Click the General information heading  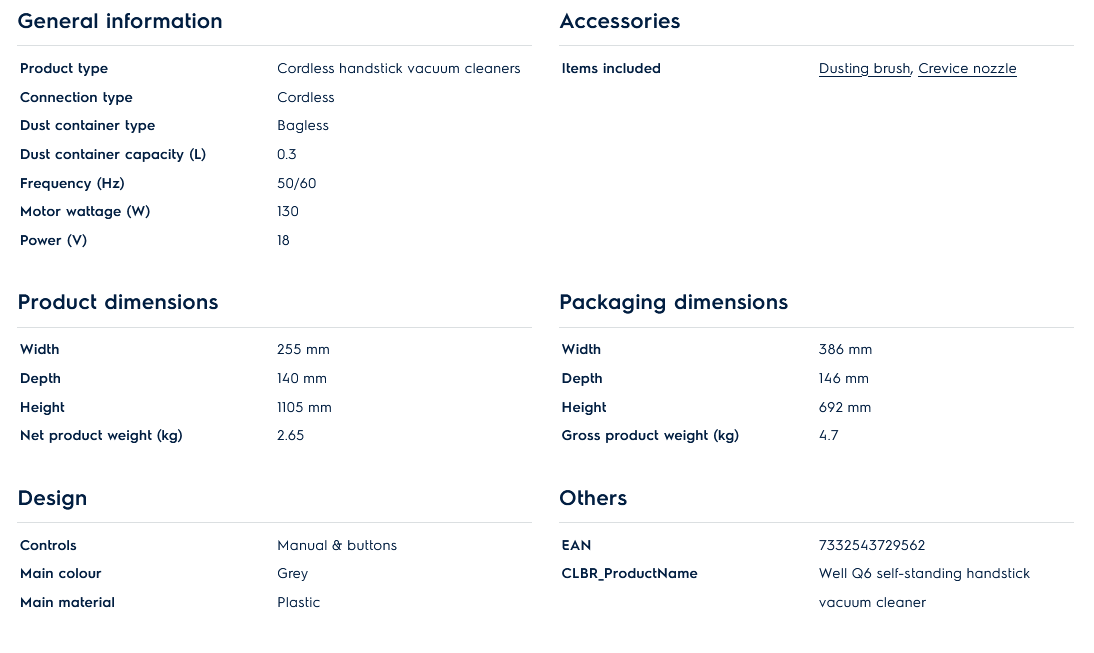pyautogui.click(x=120, y=21)
